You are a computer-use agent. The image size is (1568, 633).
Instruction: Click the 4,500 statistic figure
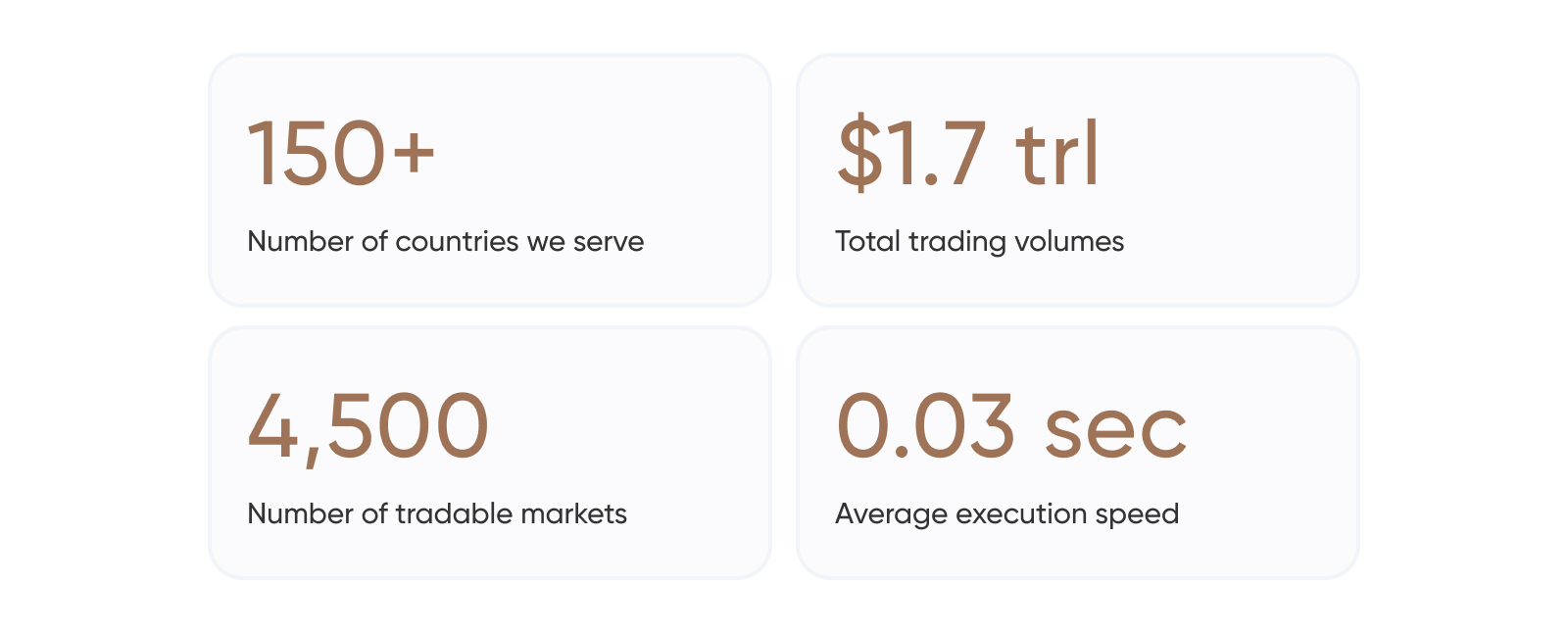(367, 425)
